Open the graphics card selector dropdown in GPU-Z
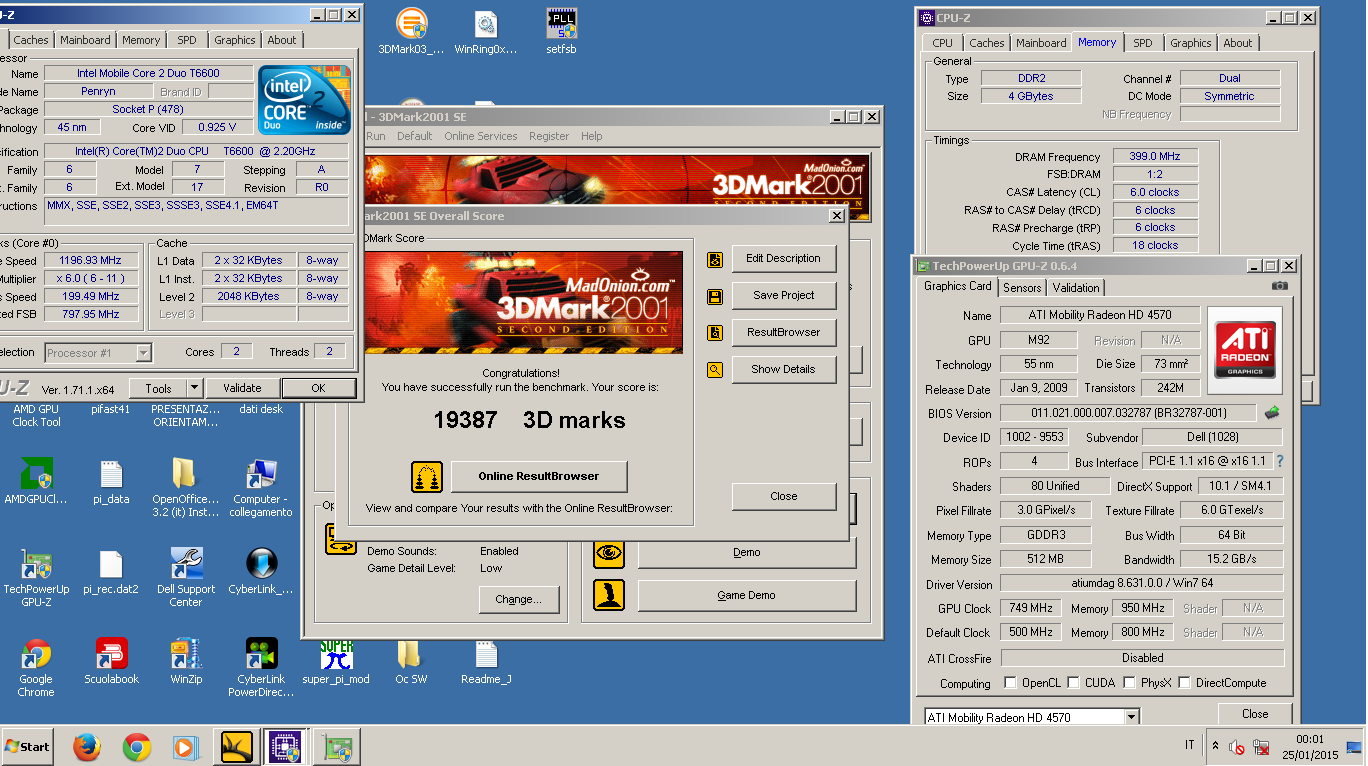1368x766 pixels. click(x=1131, y=717)
